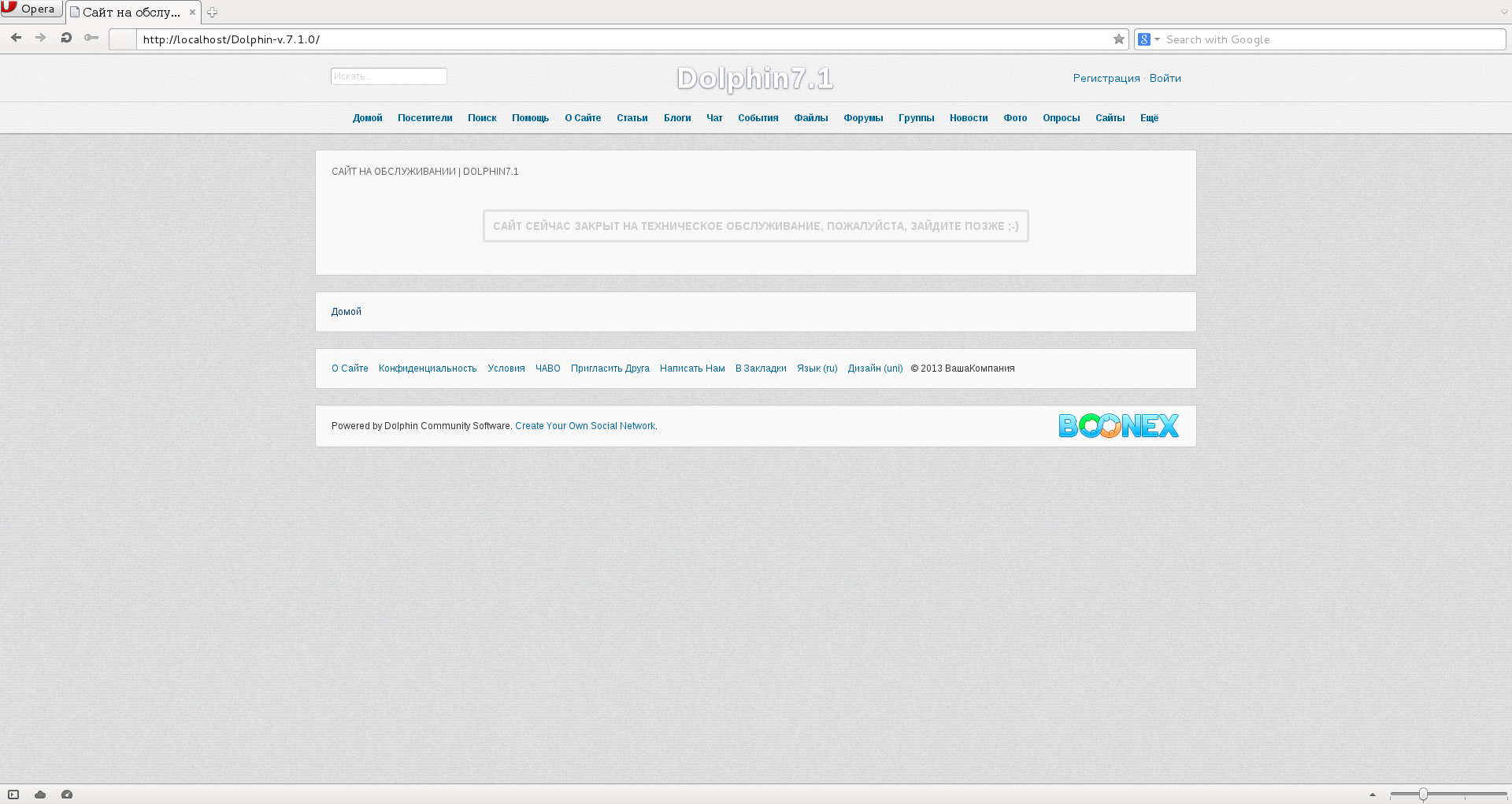Reload the current page
The image size is (1512, 804).
pyautogui.click(x=66, y=38)
